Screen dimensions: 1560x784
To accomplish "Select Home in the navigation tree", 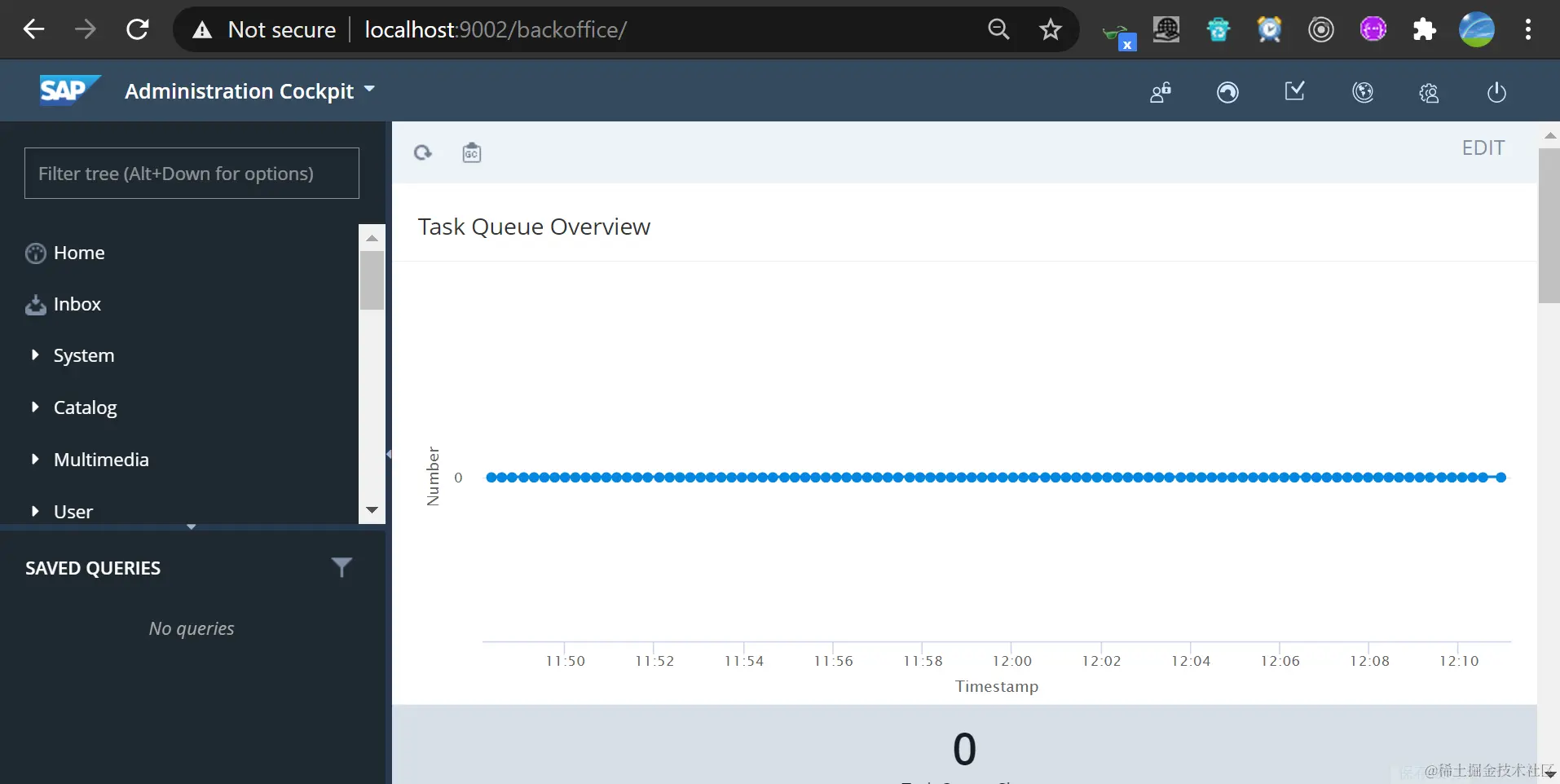I will (x=79, y=253).
